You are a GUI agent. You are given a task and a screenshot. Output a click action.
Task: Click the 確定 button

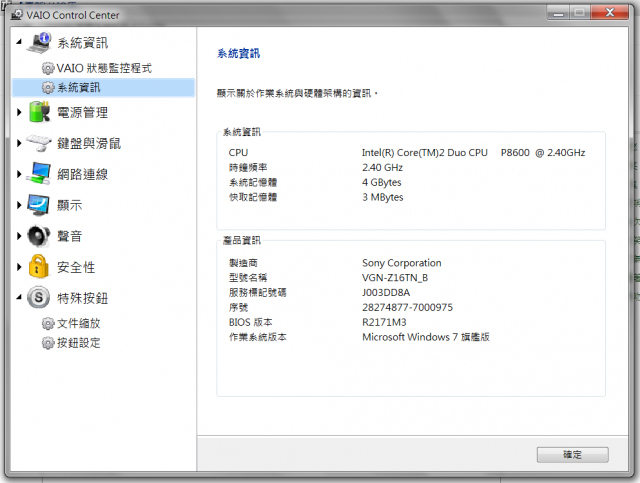click(x=572, y=454)
